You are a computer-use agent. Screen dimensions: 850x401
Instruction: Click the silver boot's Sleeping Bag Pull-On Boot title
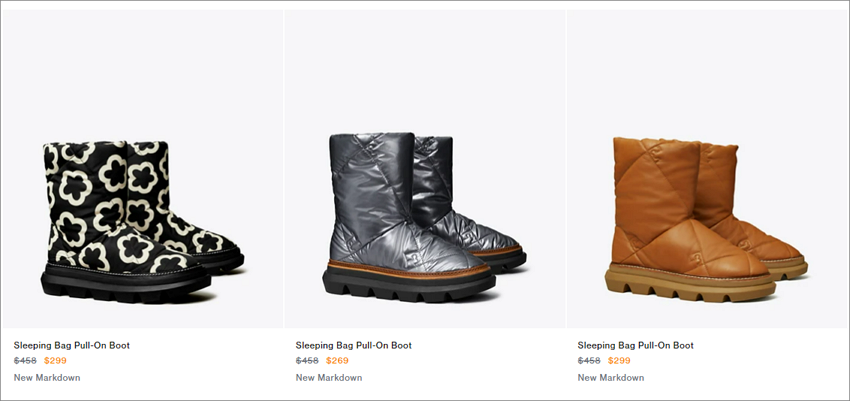[x=353, y=345]
